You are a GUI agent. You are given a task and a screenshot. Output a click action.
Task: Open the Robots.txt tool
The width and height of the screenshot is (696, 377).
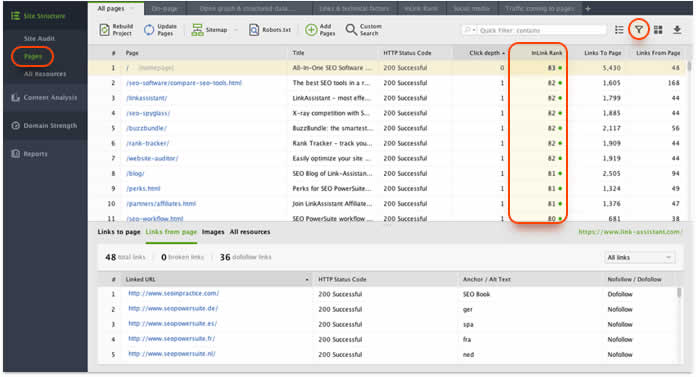pyautogui.click(x=270, y=30)
